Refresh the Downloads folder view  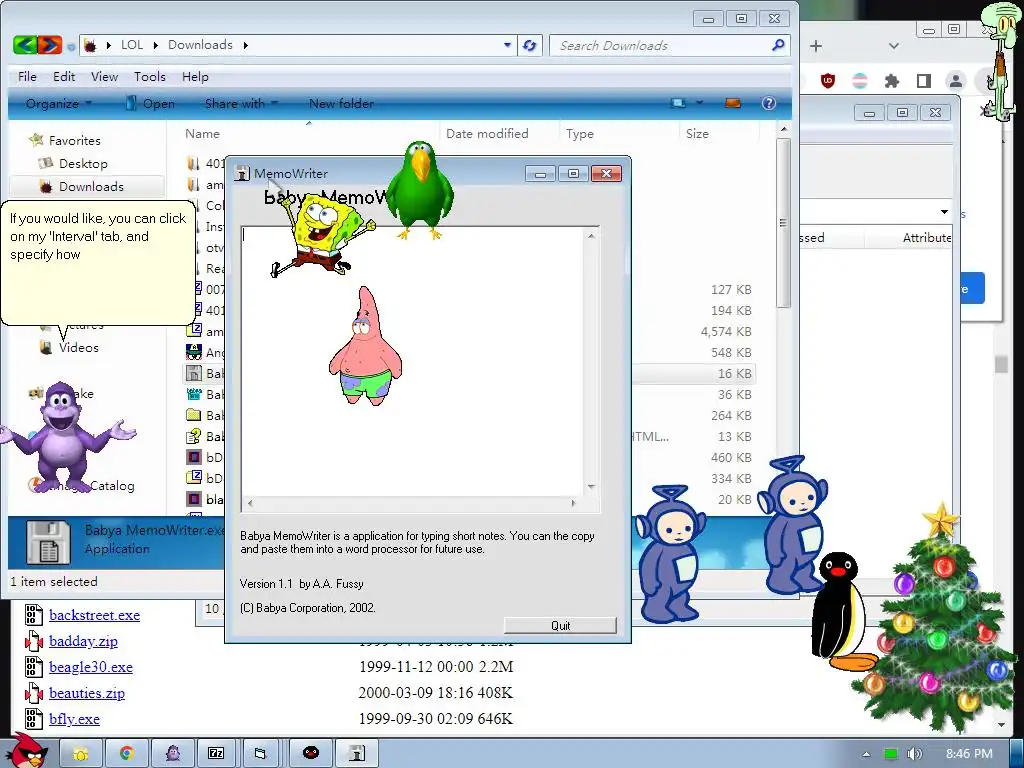(x=530, y=45)
